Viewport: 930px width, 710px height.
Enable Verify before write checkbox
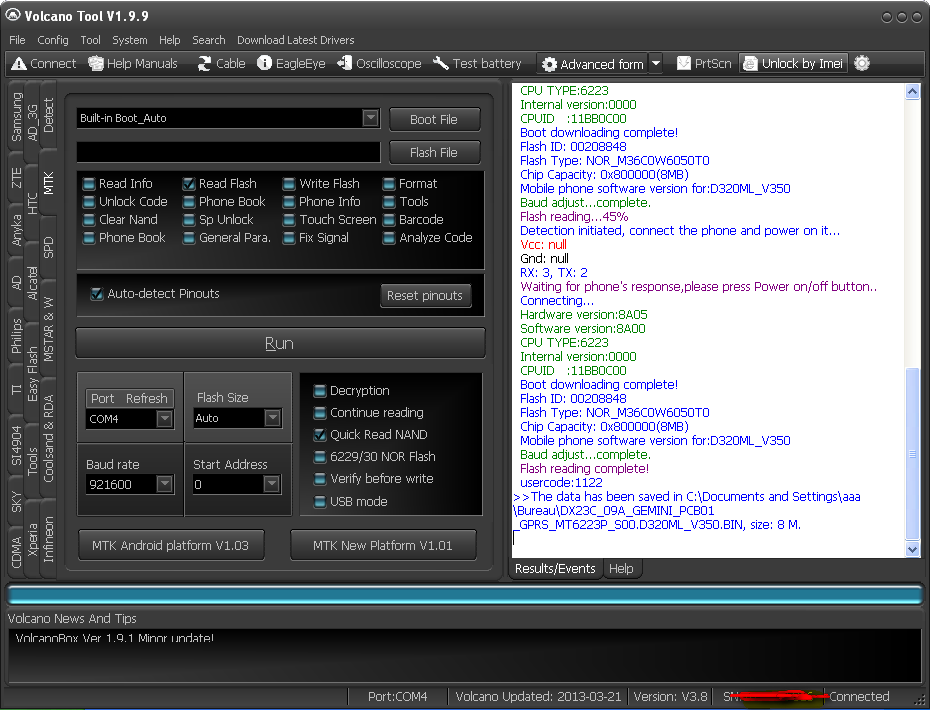320,479
